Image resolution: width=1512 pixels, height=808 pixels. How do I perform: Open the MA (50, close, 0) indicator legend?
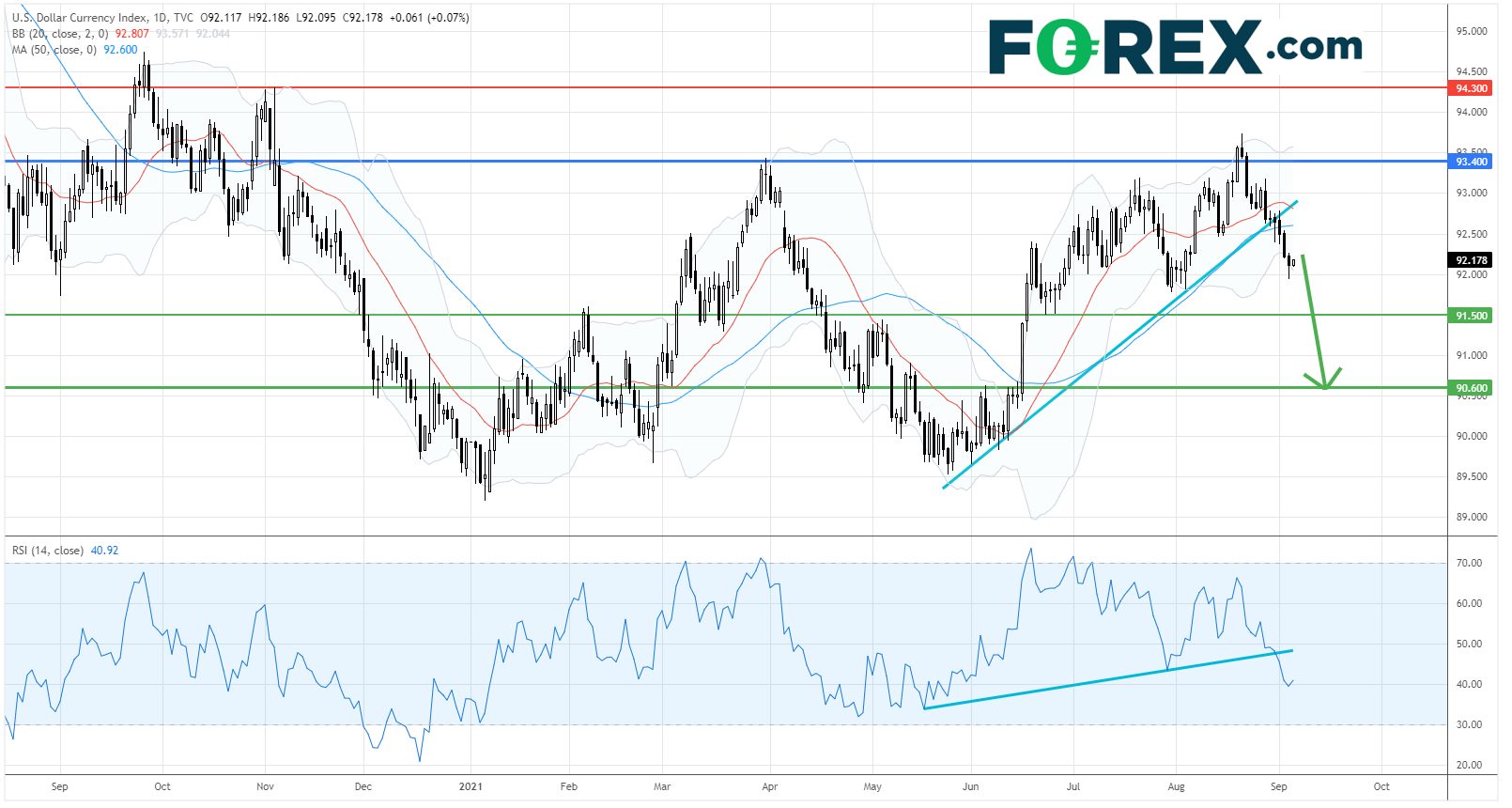click(x=54, y=50)
